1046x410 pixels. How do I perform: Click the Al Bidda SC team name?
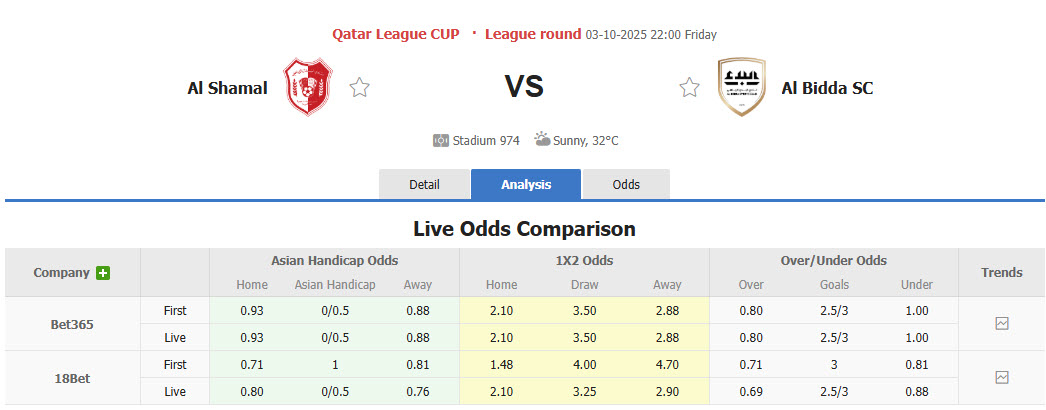point(827,88)
